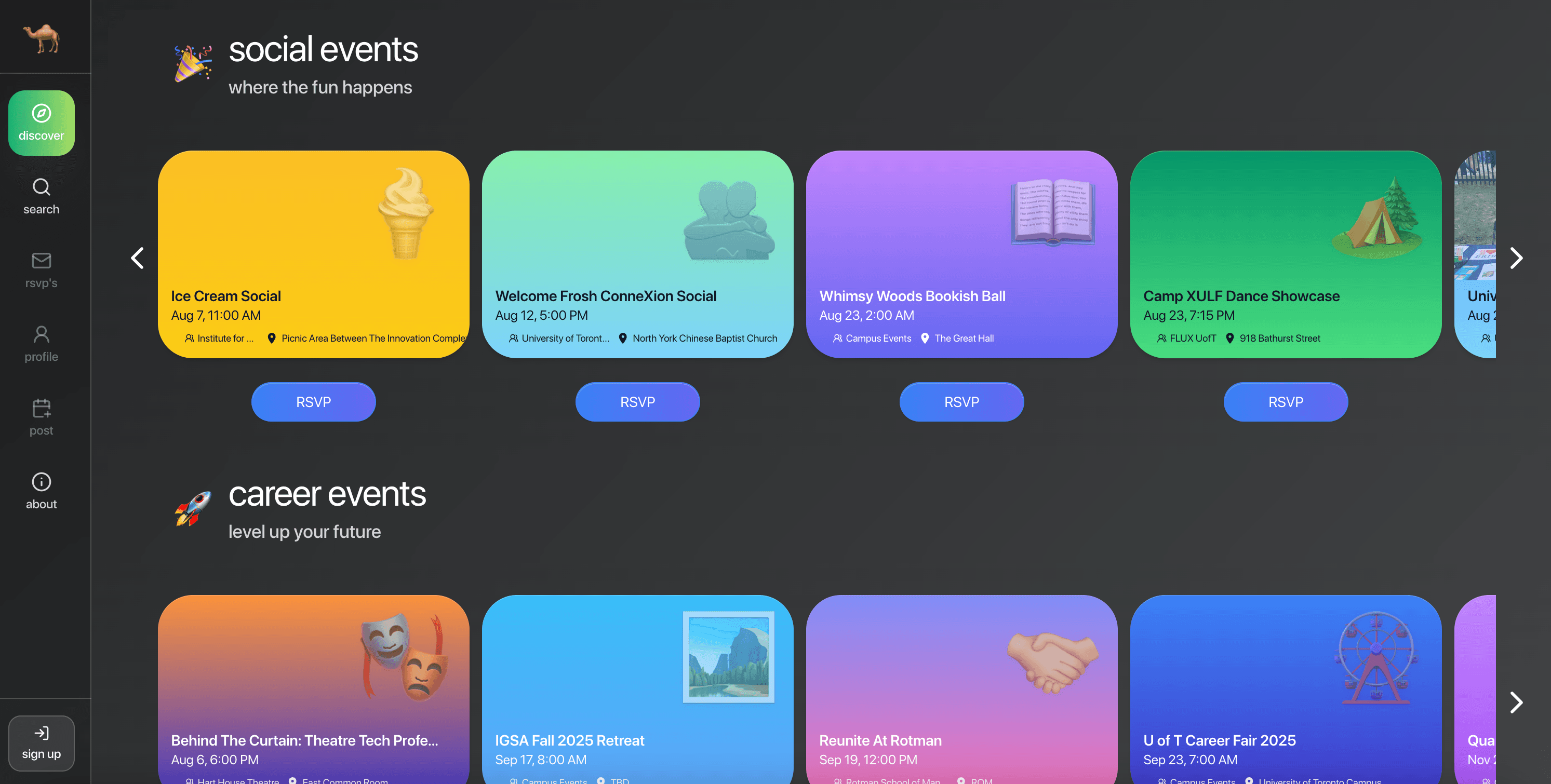Click the 918 Bathurst Street location pin
The height and width of the screenshot is (784, 1551).
pyautogui.click(x=1229, y=338)
